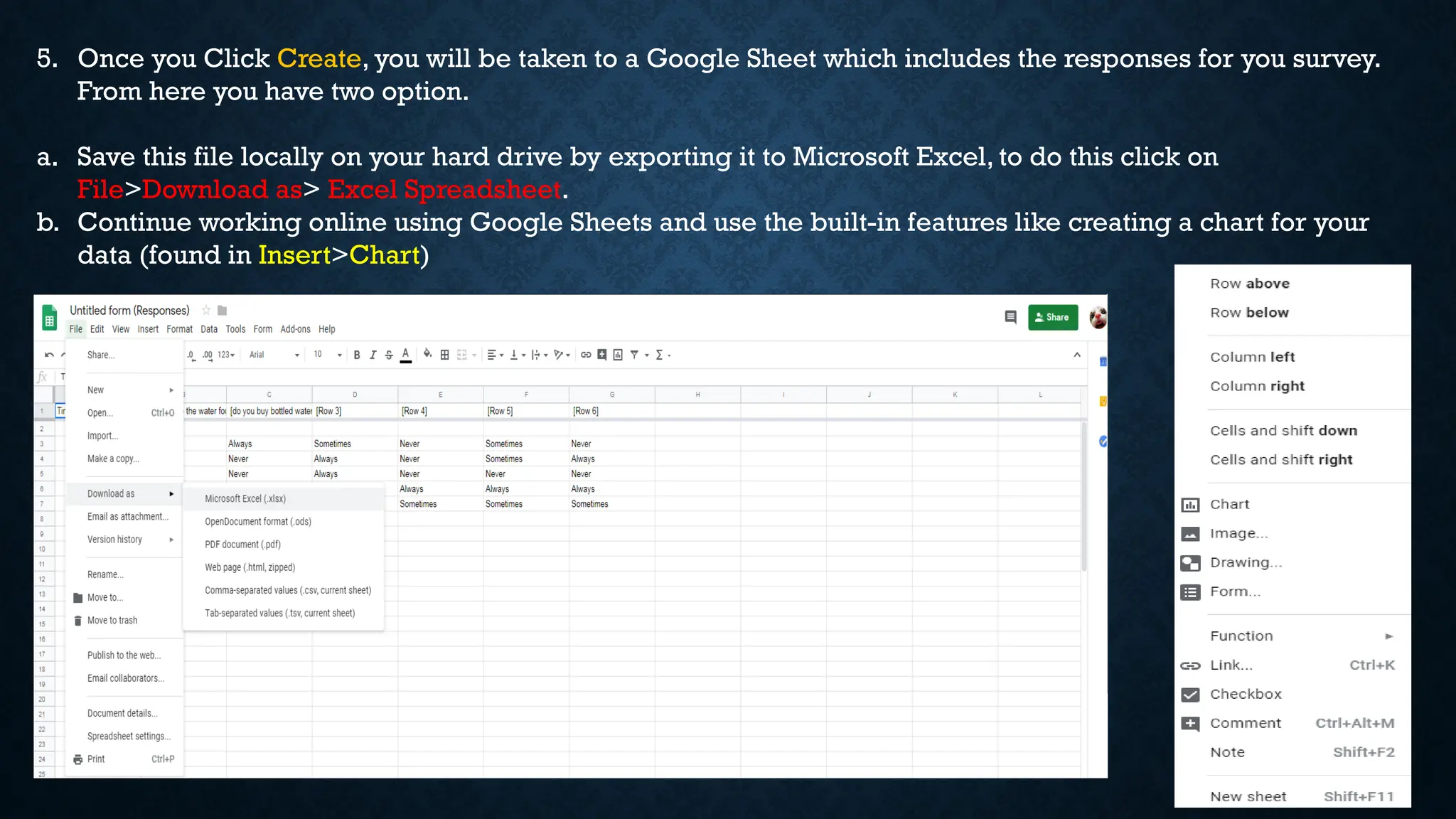This screenshot has height=819, width=1456.
Task: Click the green Share button
Action: pos(1052,317)
